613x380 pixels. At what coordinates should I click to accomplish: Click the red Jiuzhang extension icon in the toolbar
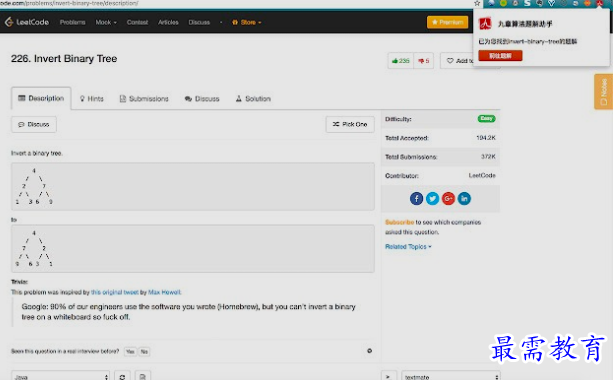600,3
